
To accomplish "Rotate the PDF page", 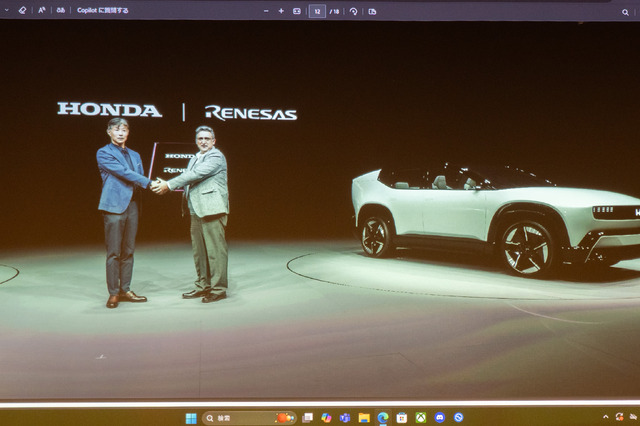I will [x=353, y=11].
